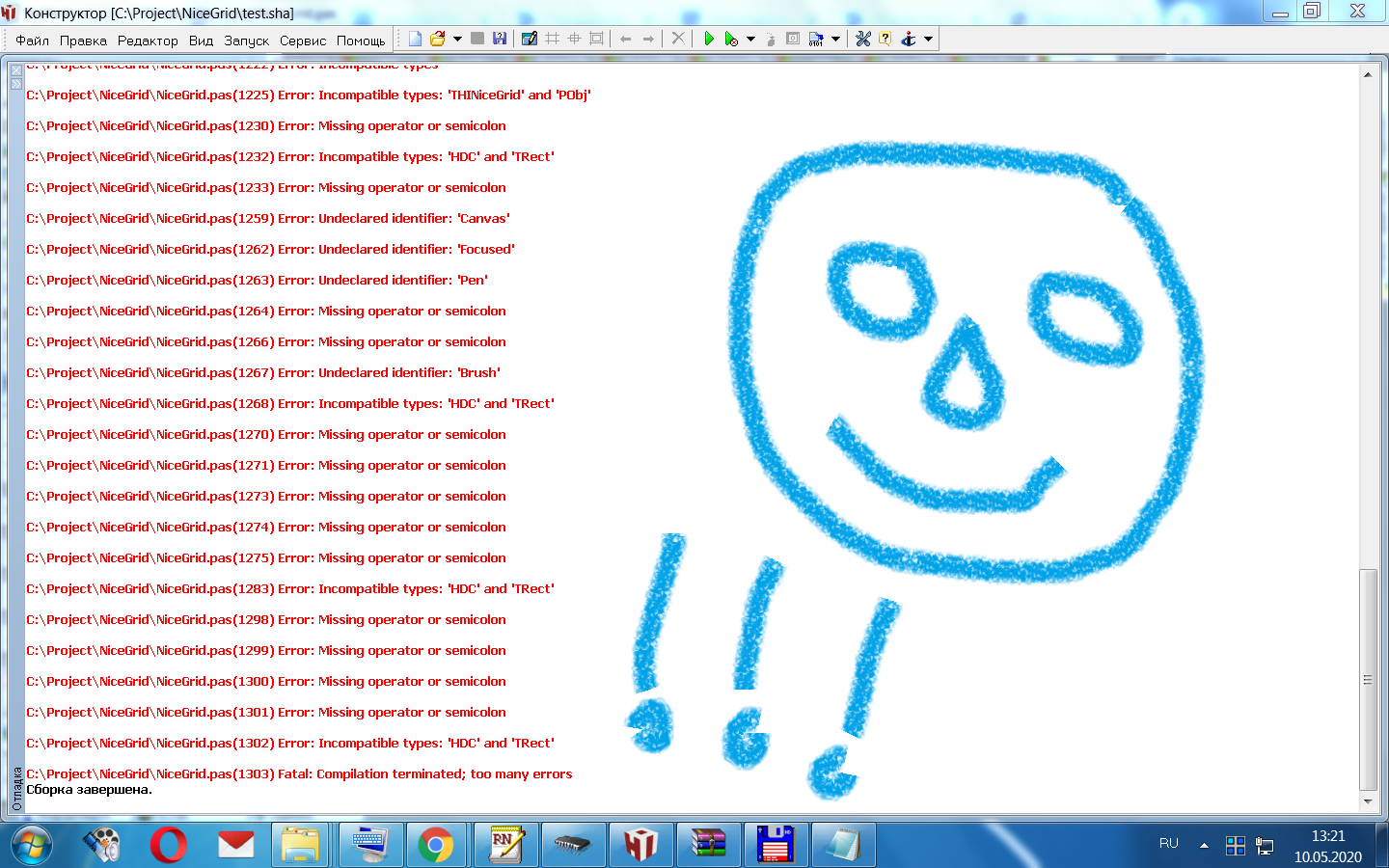The height and width of the screenshot is (868, 1389).
Task: Open settings via the wrench and screwdriver icon
Action: (x=863, y=39)
